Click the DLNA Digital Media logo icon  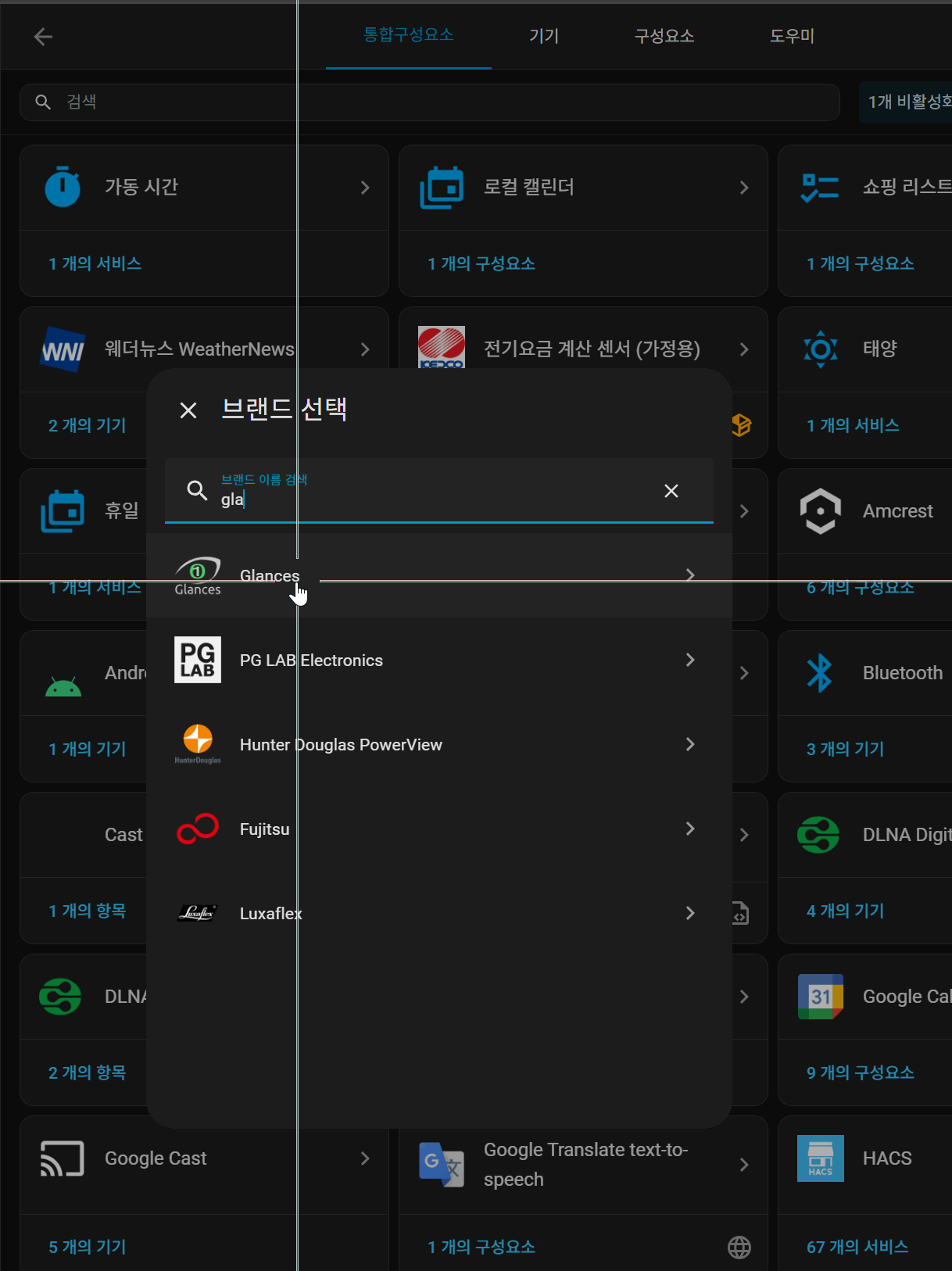click(818, 835)
